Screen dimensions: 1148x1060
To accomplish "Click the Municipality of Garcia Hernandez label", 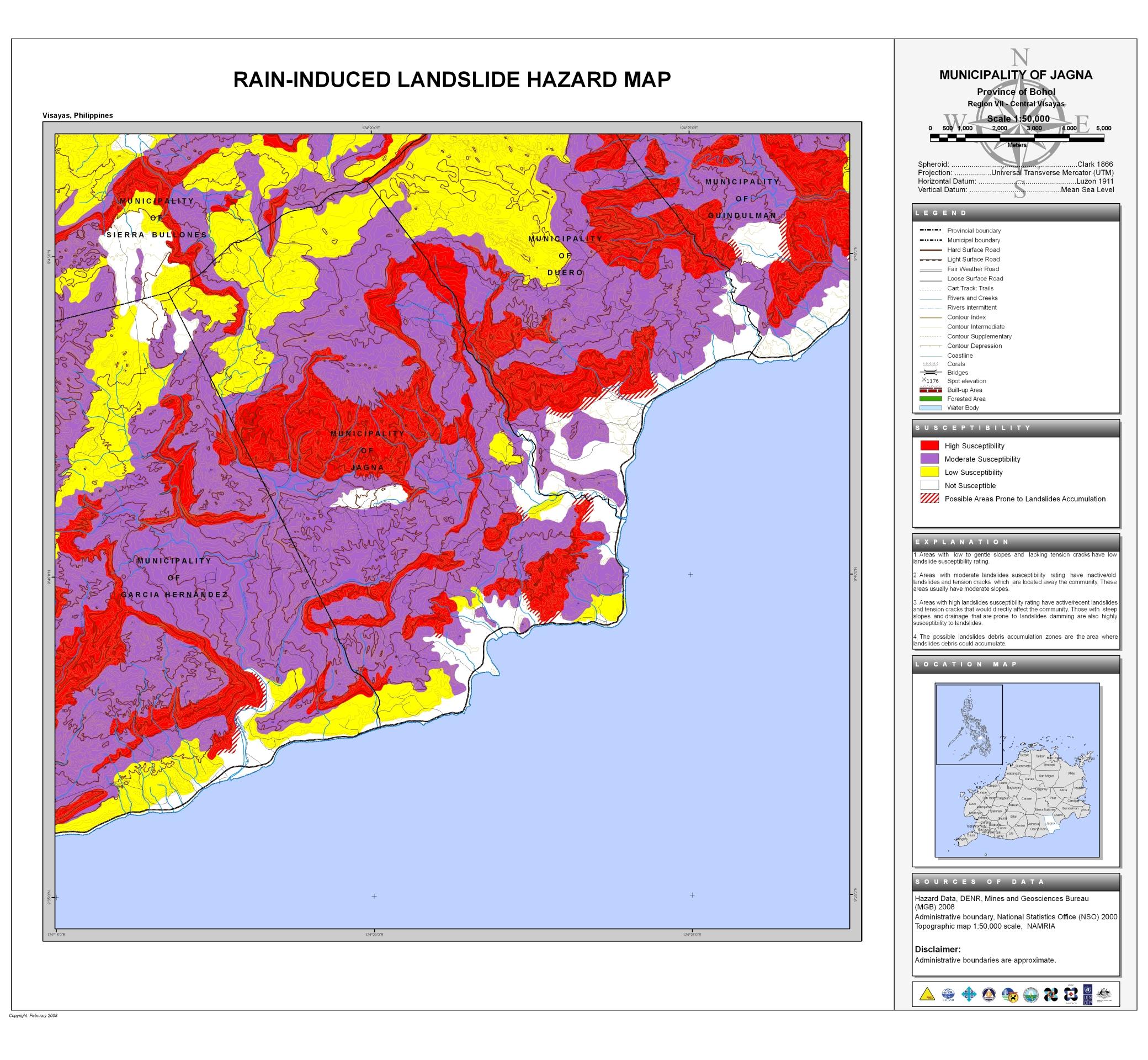I will pos(174,577).
